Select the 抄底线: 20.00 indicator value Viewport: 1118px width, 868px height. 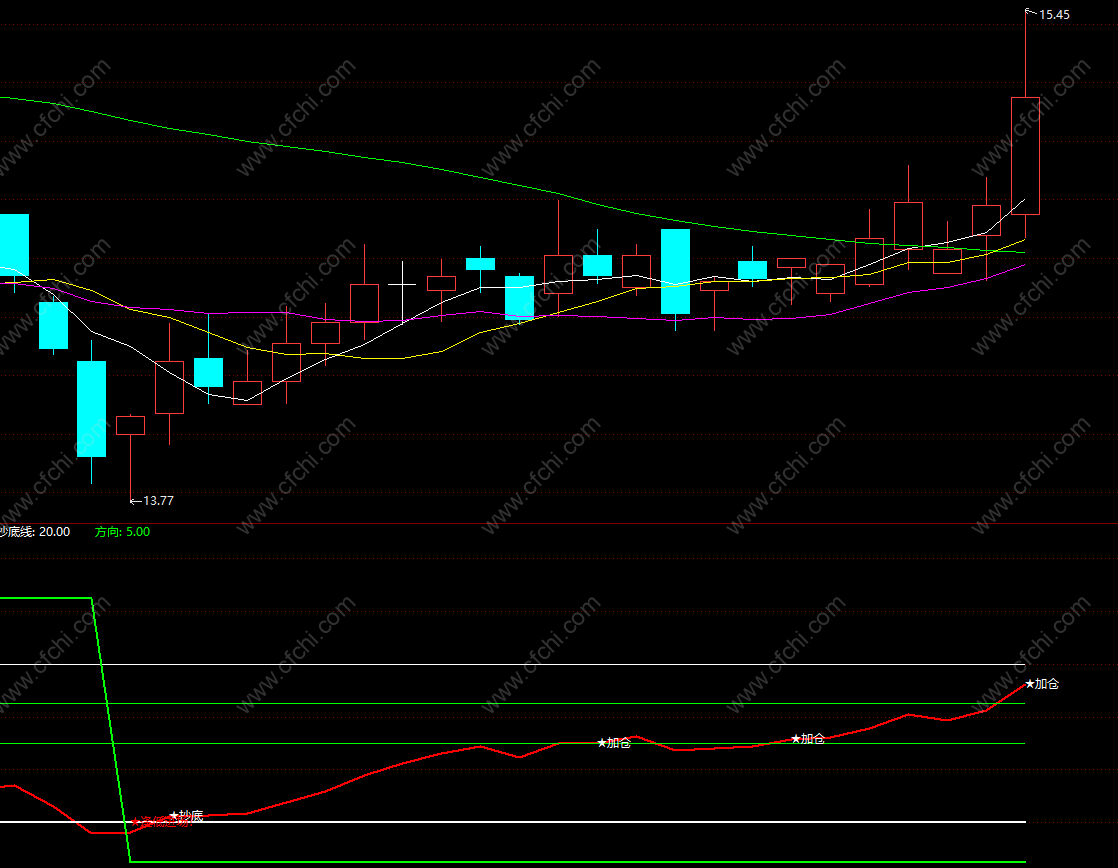[x=35, y=532]
